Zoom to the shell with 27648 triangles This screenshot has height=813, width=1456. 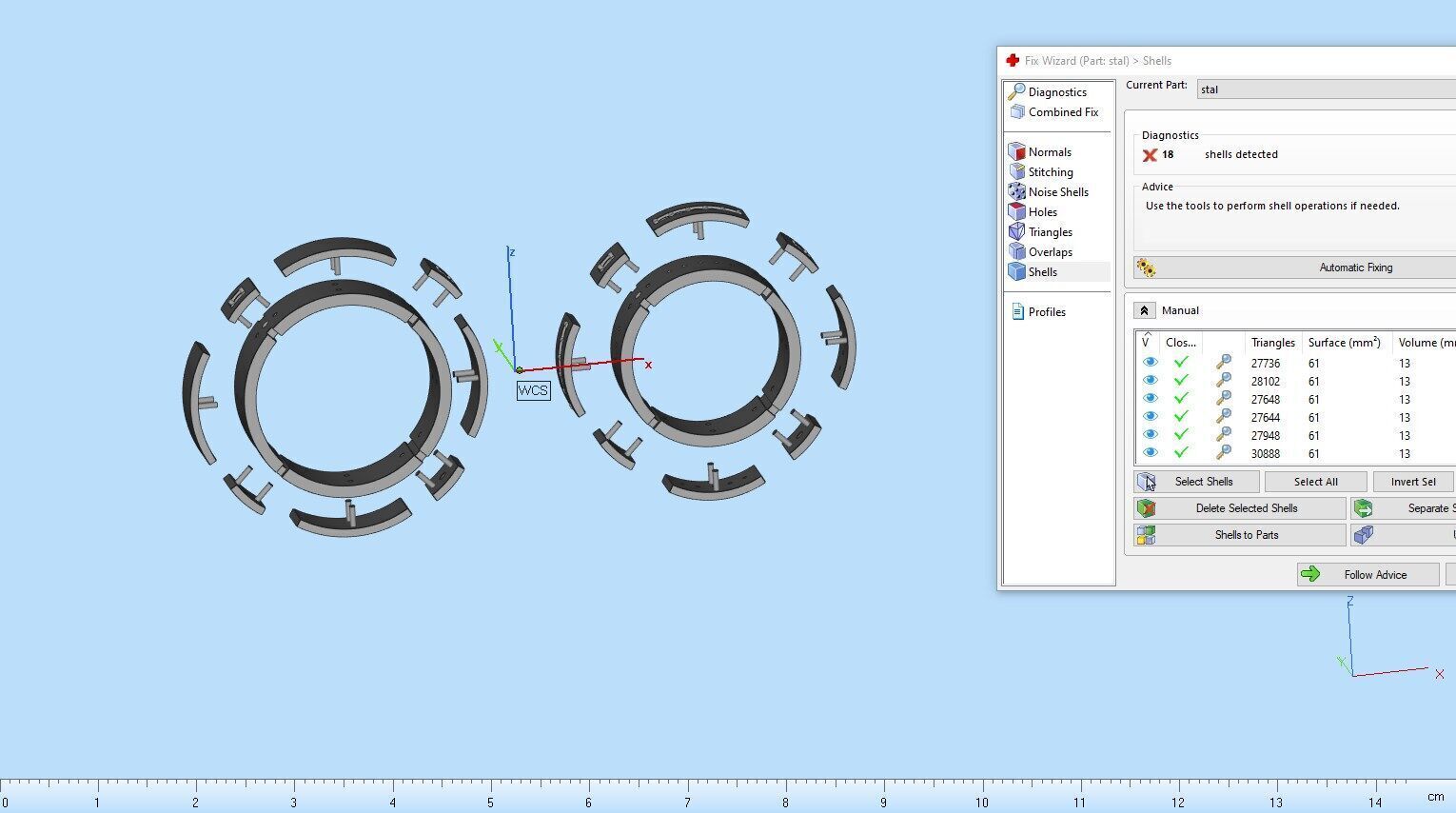pyautogui.click(x=1224, y=399)
